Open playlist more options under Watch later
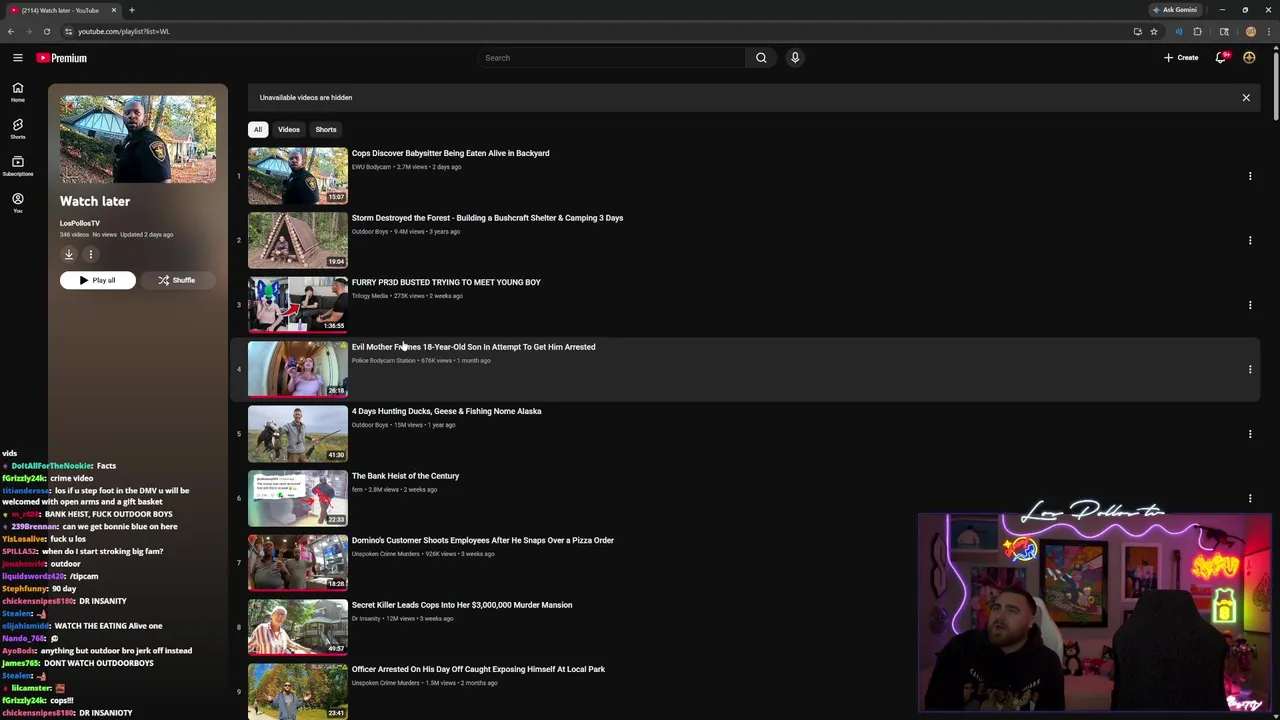 point(90,255)
